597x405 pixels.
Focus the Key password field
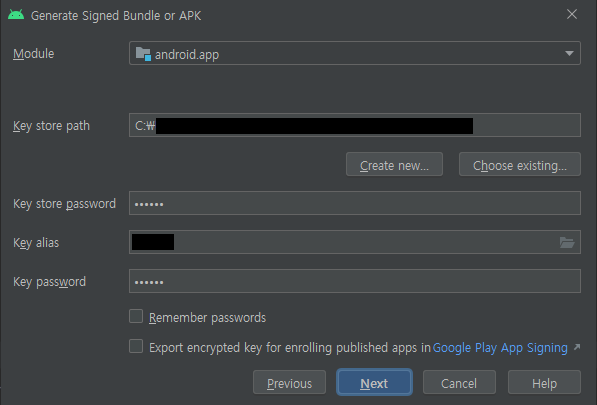coord(355,281)
